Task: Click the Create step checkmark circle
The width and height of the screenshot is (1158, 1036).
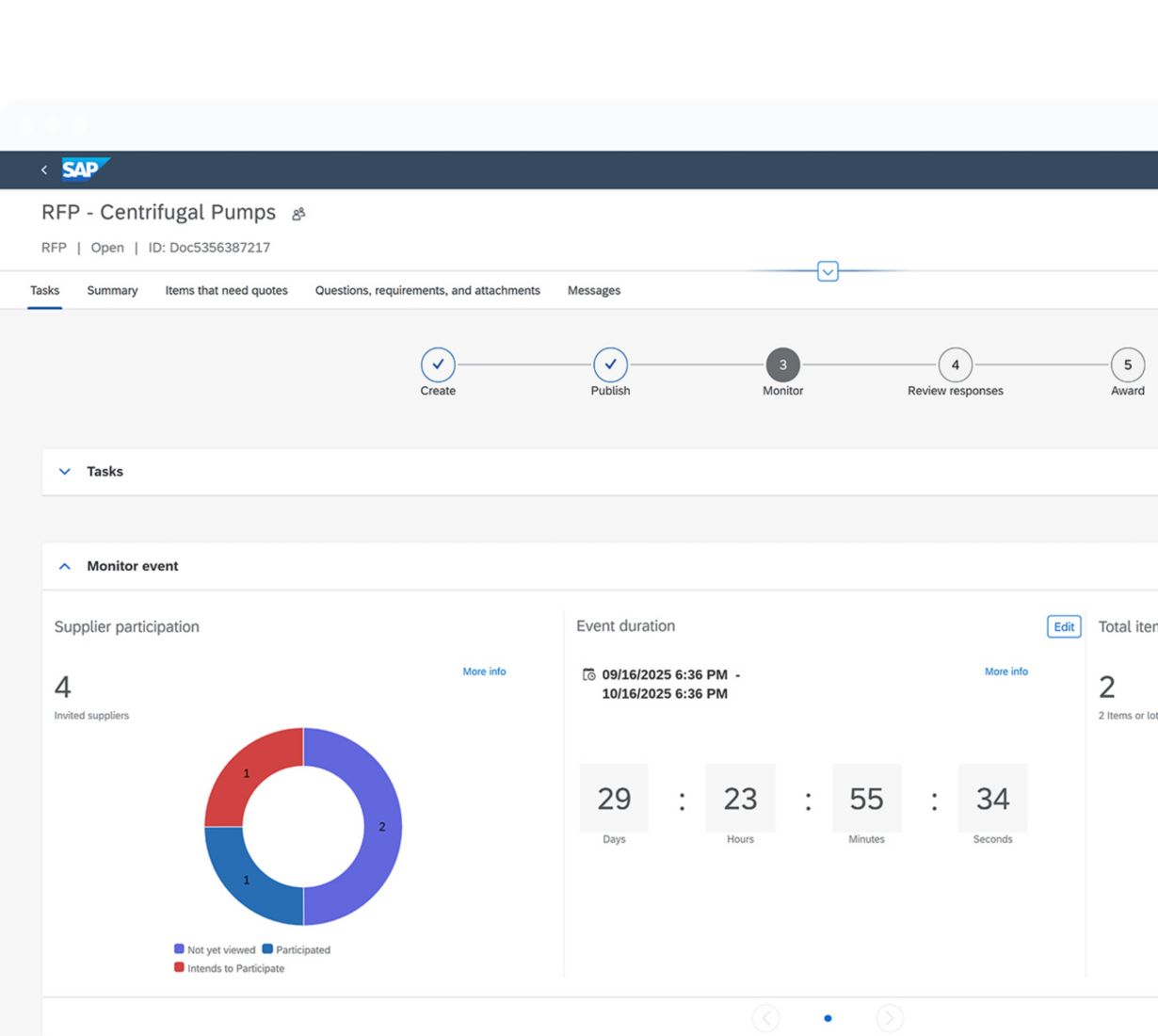Action: [438, 364]
